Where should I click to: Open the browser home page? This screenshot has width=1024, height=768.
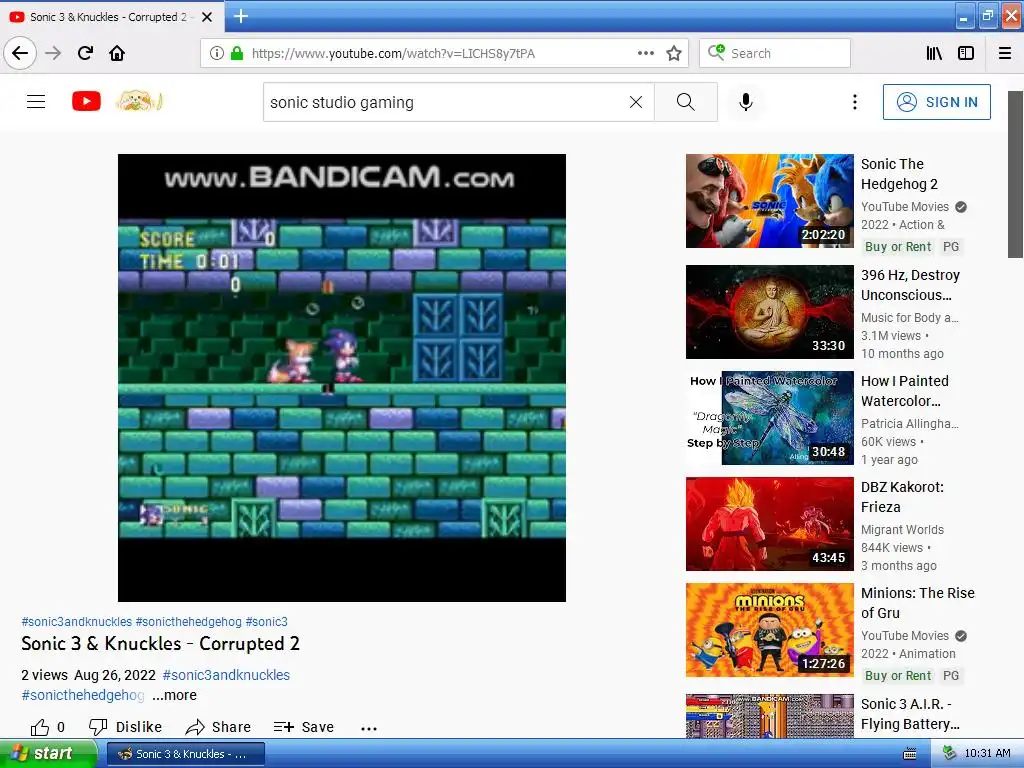click(117, 53)
